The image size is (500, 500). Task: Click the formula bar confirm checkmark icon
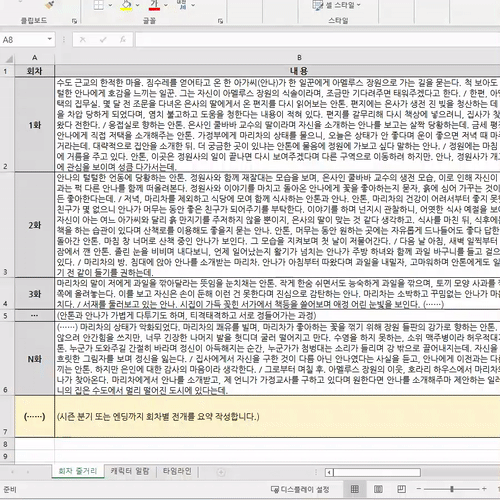103,40
